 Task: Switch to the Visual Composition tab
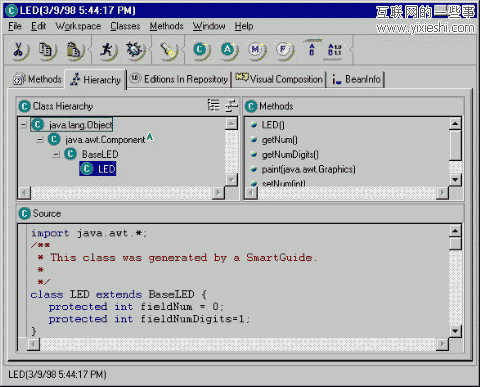click(279, 79)
